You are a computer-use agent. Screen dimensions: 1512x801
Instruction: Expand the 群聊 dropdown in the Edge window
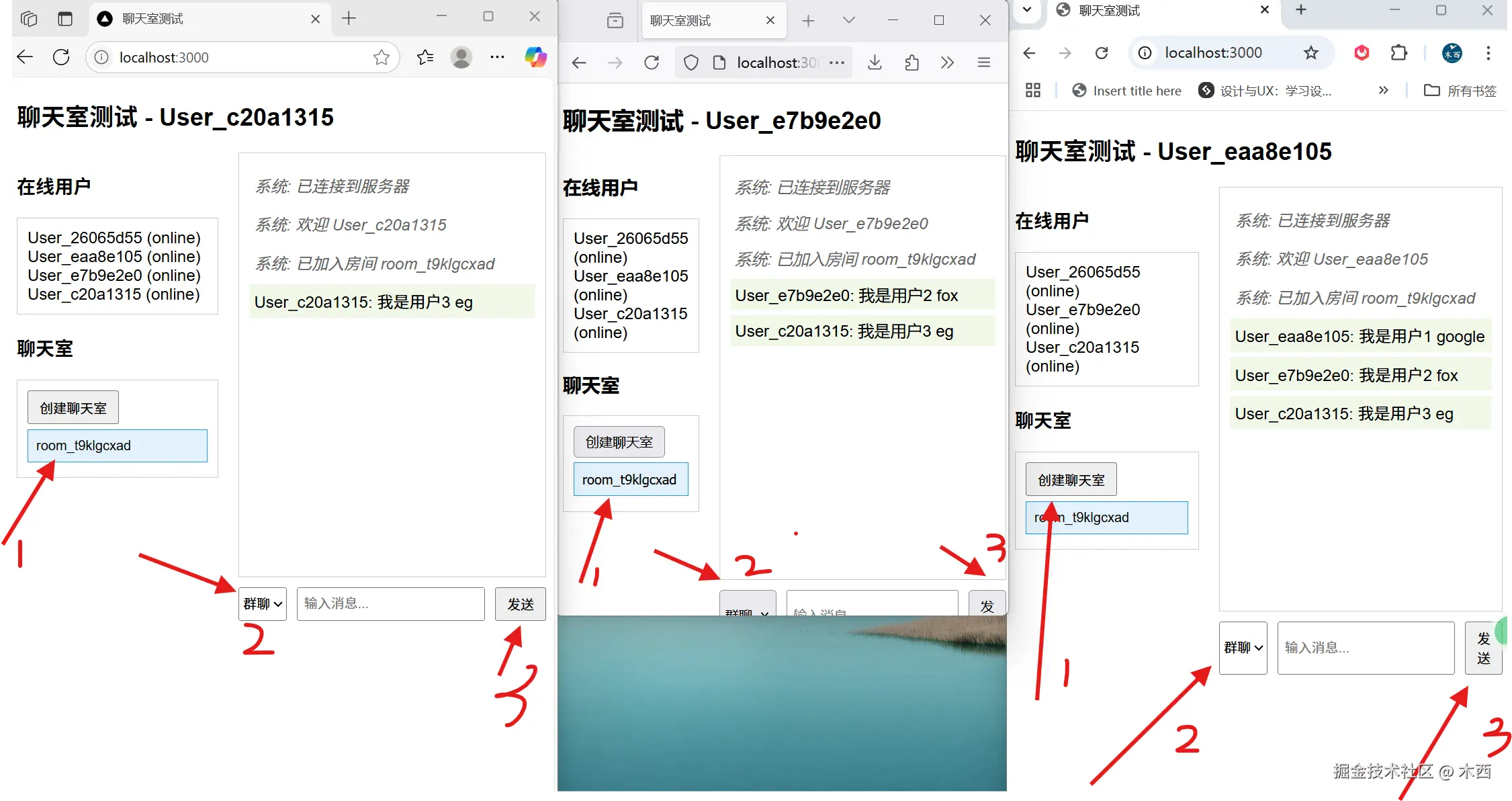(x=262, y=603)
